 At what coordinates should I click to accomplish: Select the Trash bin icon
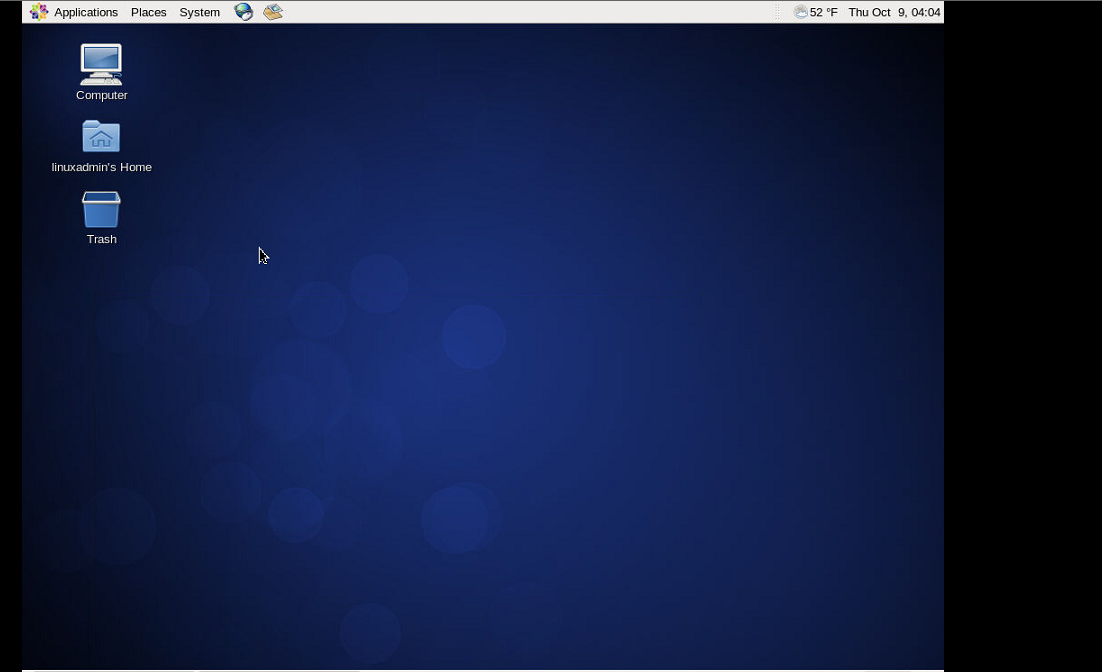pos(101,209)
